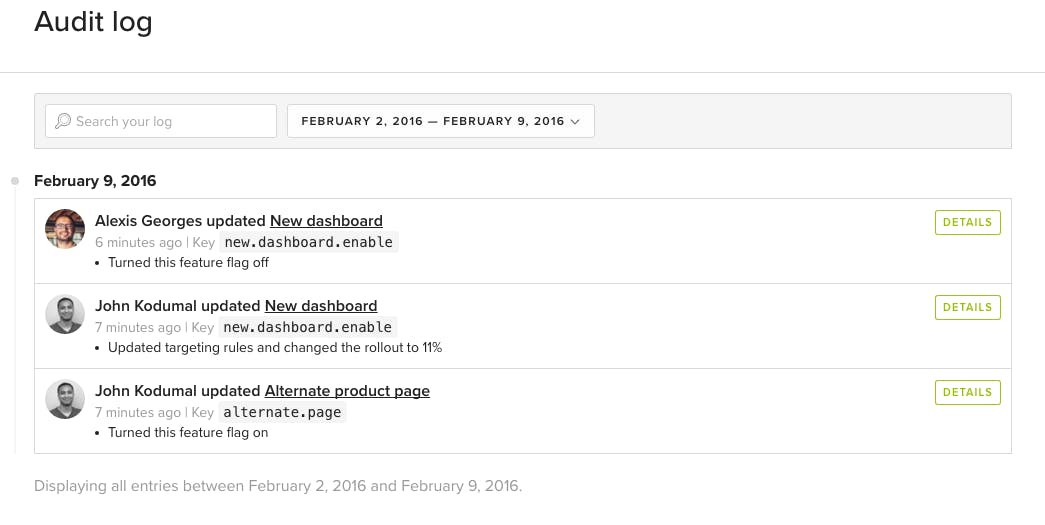
Task: Click the February 9, 2016 date heading
Action: point(95,181)
